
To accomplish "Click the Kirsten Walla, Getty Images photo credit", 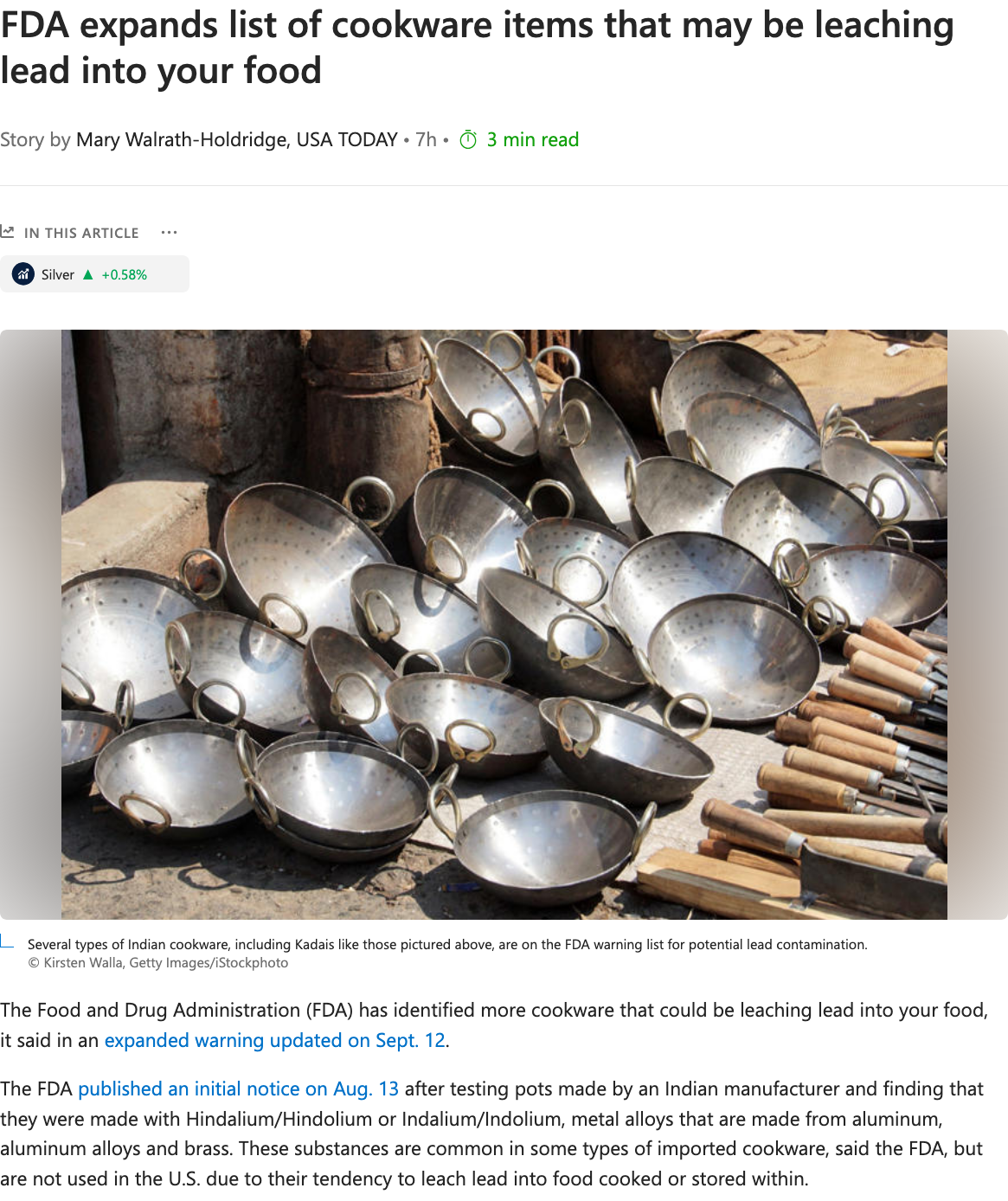I will pyautogui.click(x=158, y=963).
